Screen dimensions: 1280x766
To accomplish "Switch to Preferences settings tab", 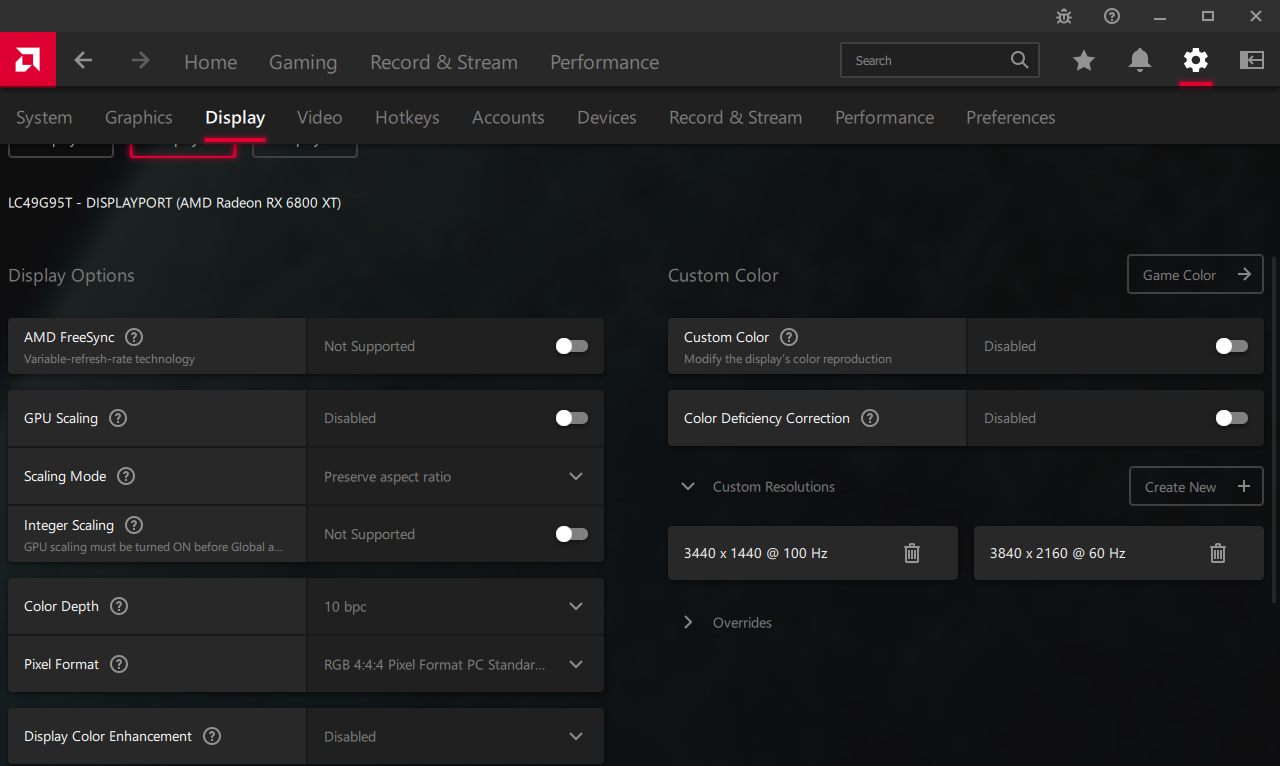I will pyautogui.click(x=1011, y=117).
